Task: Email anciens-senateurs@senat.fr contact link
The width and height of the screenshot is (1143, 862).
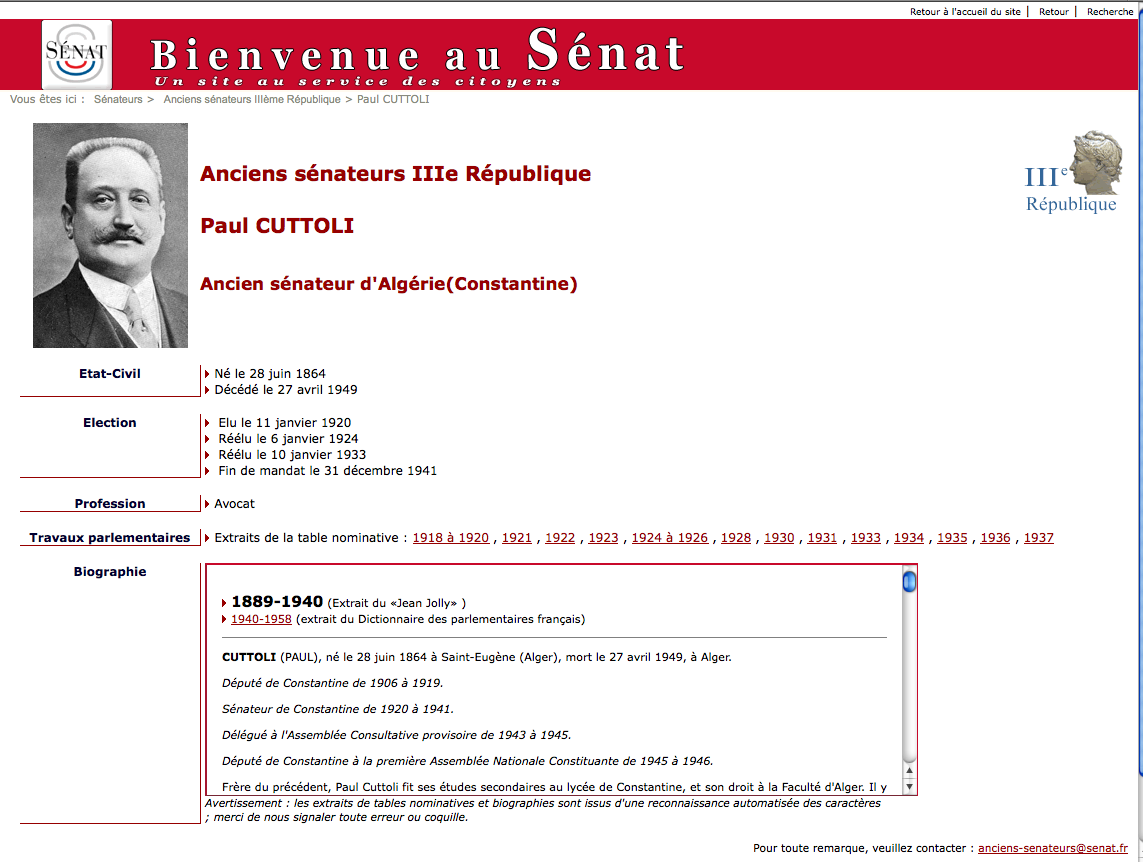Action: pos(1053,848)
